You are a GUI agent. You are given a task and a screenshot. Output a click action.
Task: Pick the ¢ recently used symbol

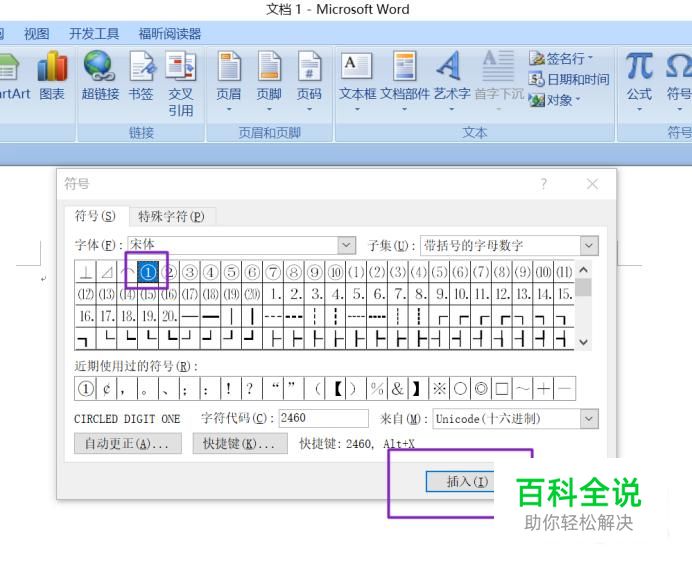point(106,389)
